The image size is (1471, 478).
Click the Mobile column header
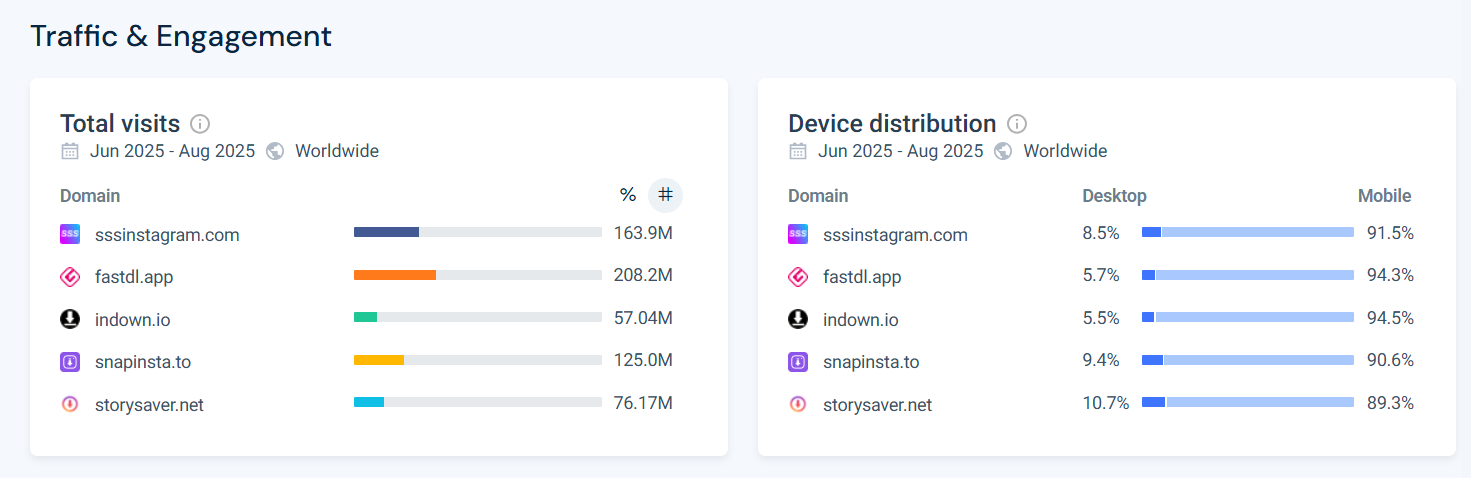[x=1384, y=196]
